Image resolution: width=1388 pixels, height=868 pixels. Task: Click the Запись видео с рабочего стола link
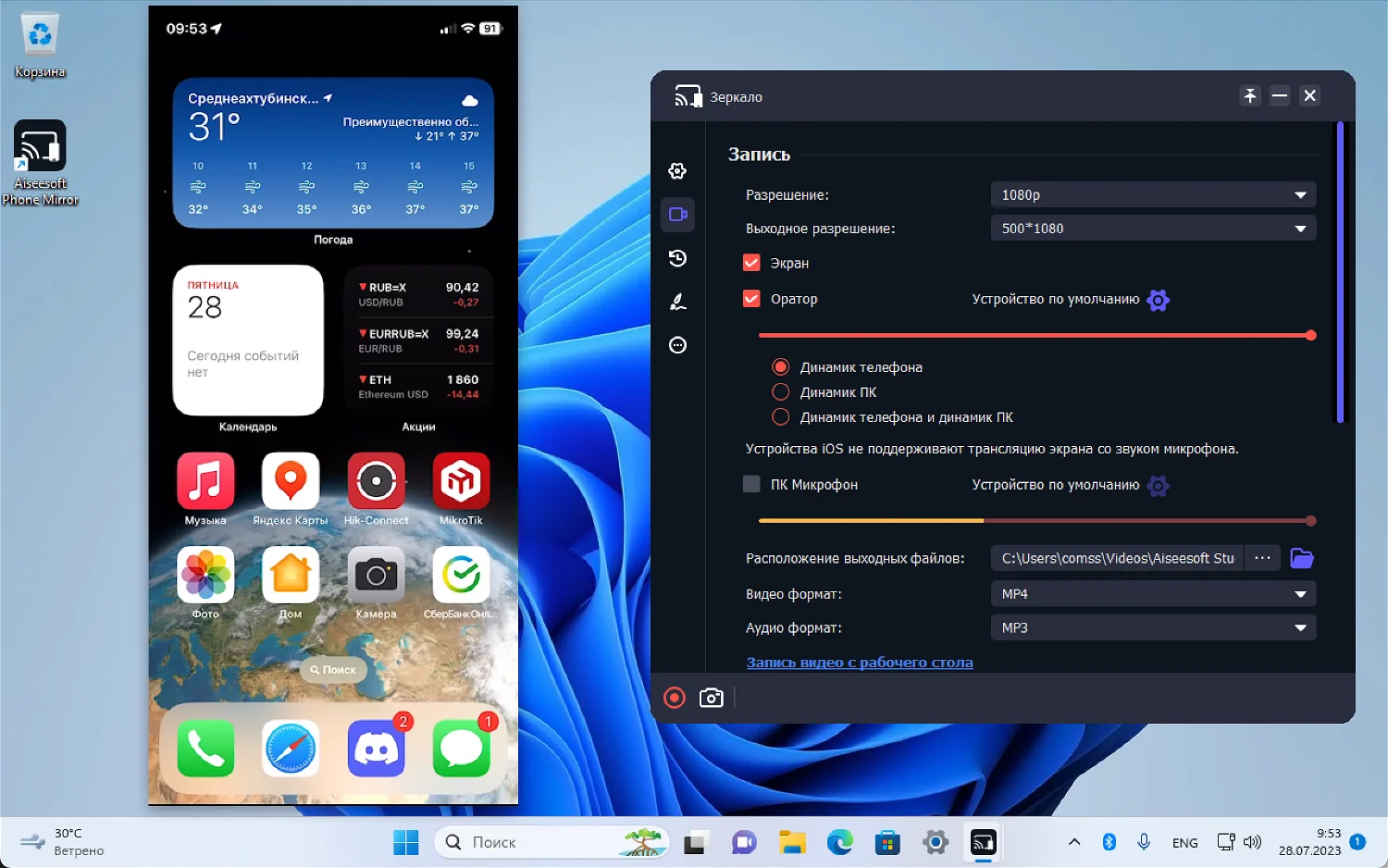[859, 663]
